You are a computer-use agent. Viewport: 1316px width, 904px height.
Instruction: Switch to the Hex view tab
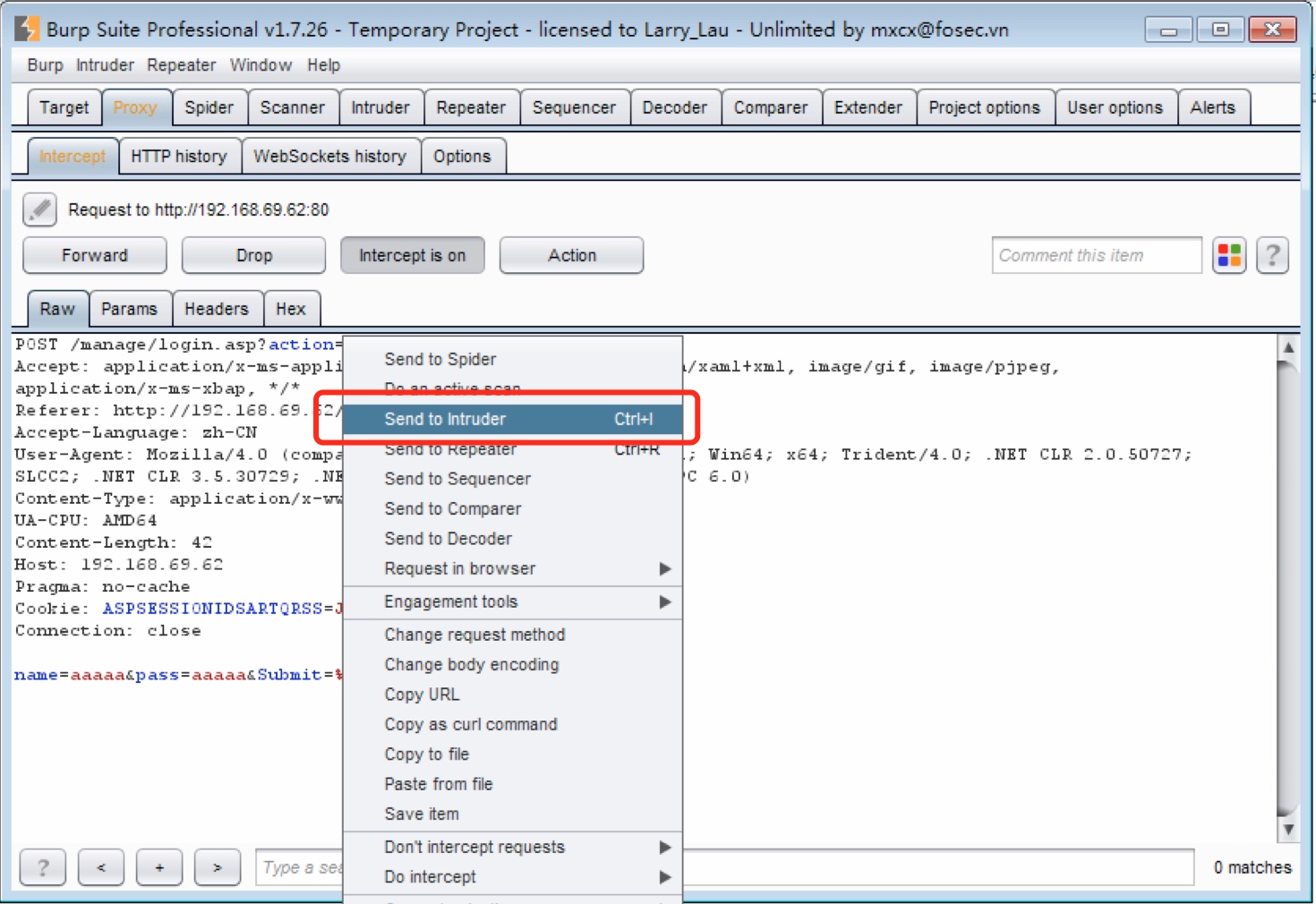point(291,309)
